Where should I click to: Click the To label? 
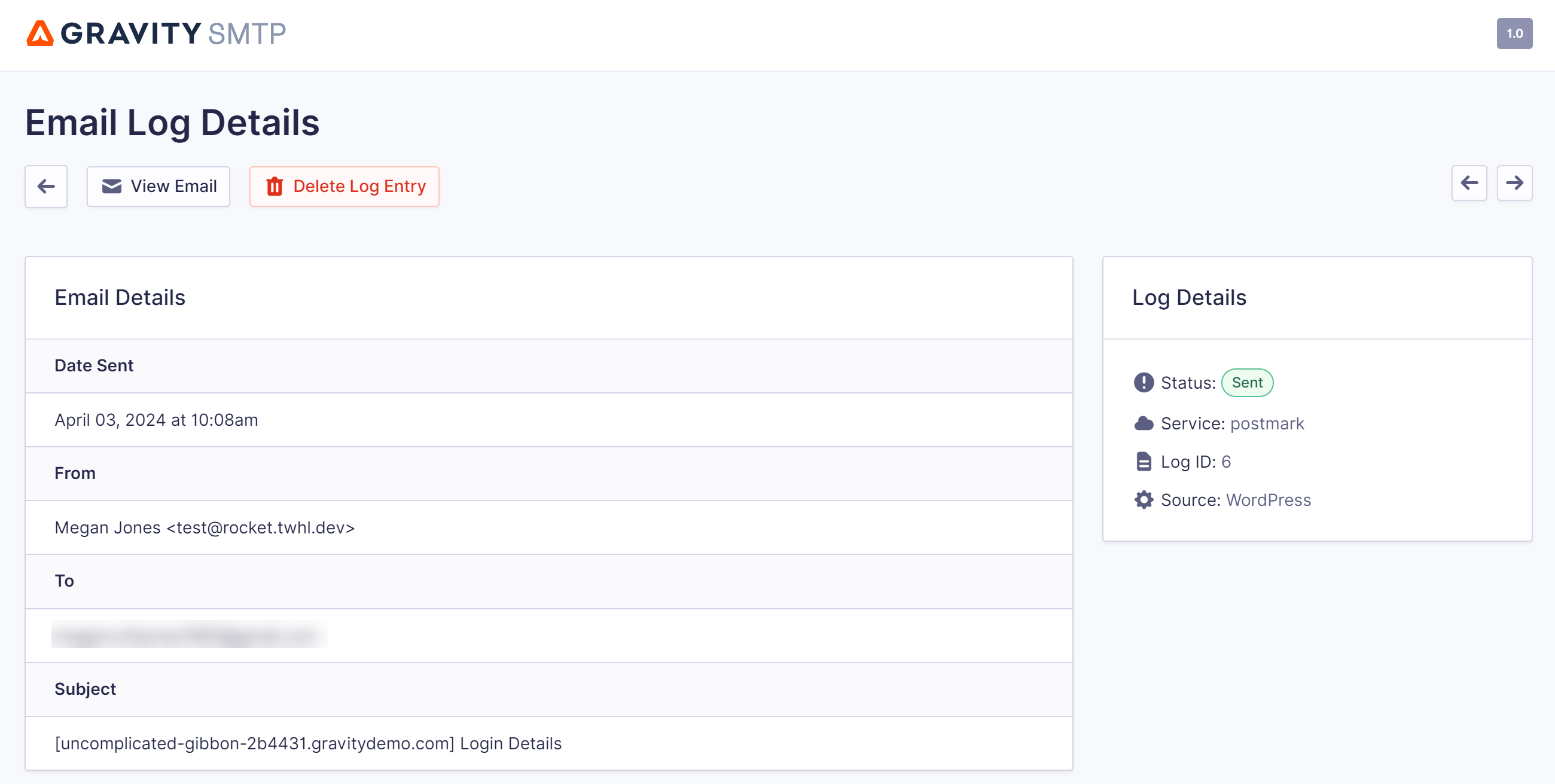click(x=64, y=581)
